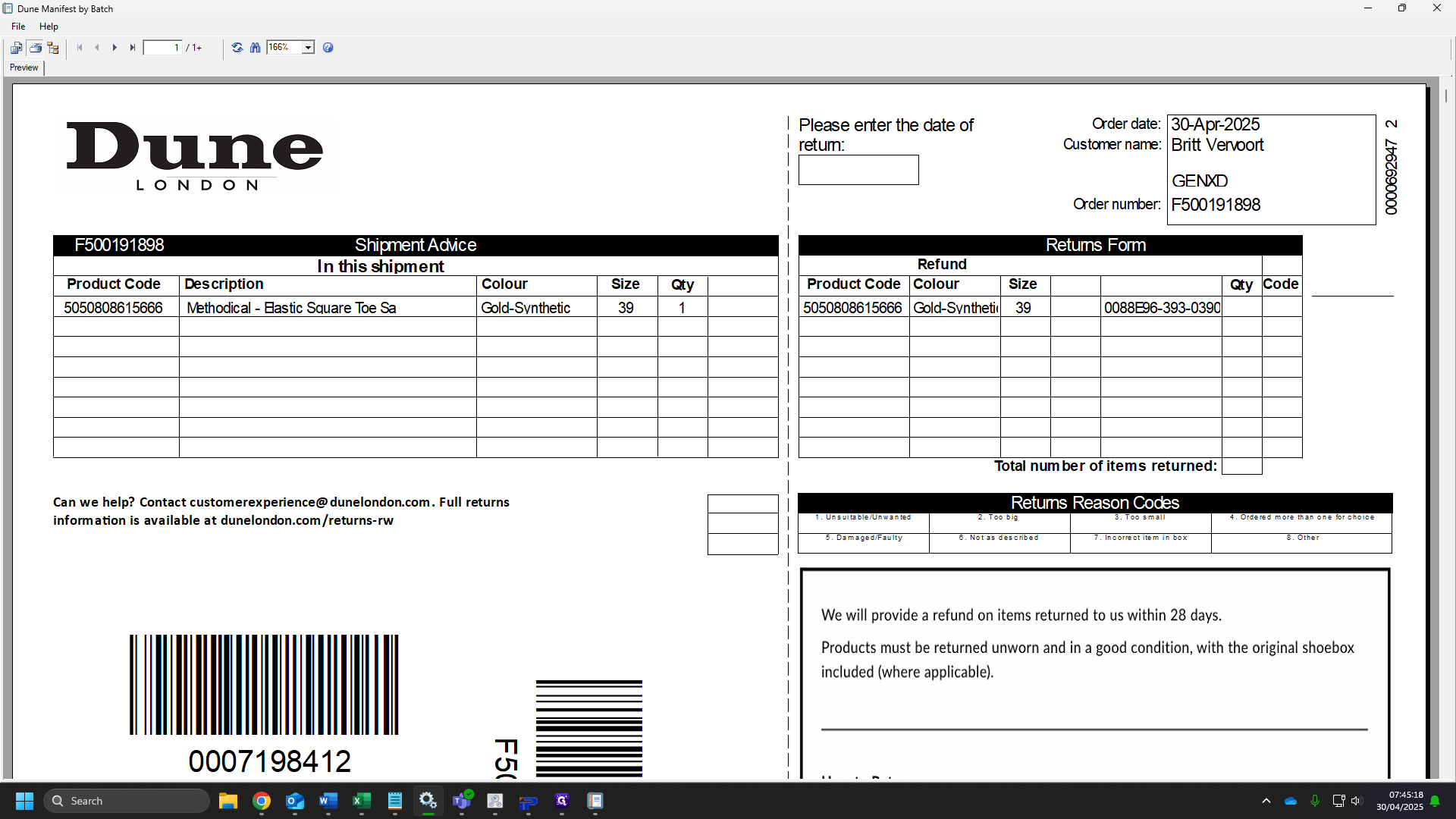Open Word from the taskbar

click(x=328, y=801)
